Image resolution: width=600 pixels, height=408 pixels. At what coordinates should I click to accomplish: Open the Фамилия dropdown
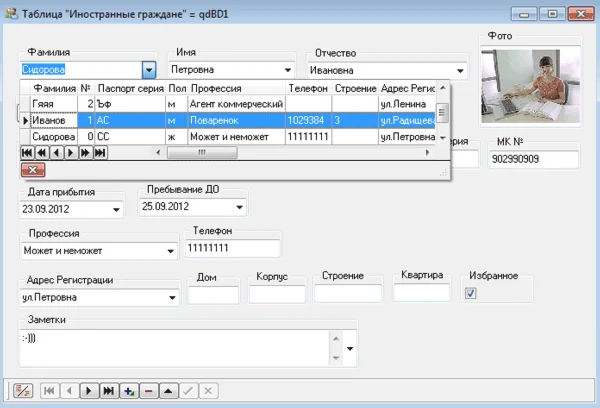click(149, 70)
